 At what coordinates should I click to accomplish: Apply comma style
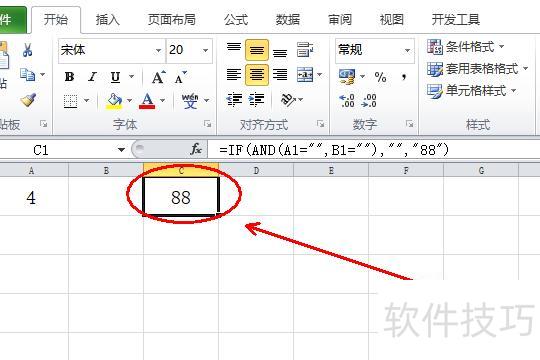(x=404, y=76)
